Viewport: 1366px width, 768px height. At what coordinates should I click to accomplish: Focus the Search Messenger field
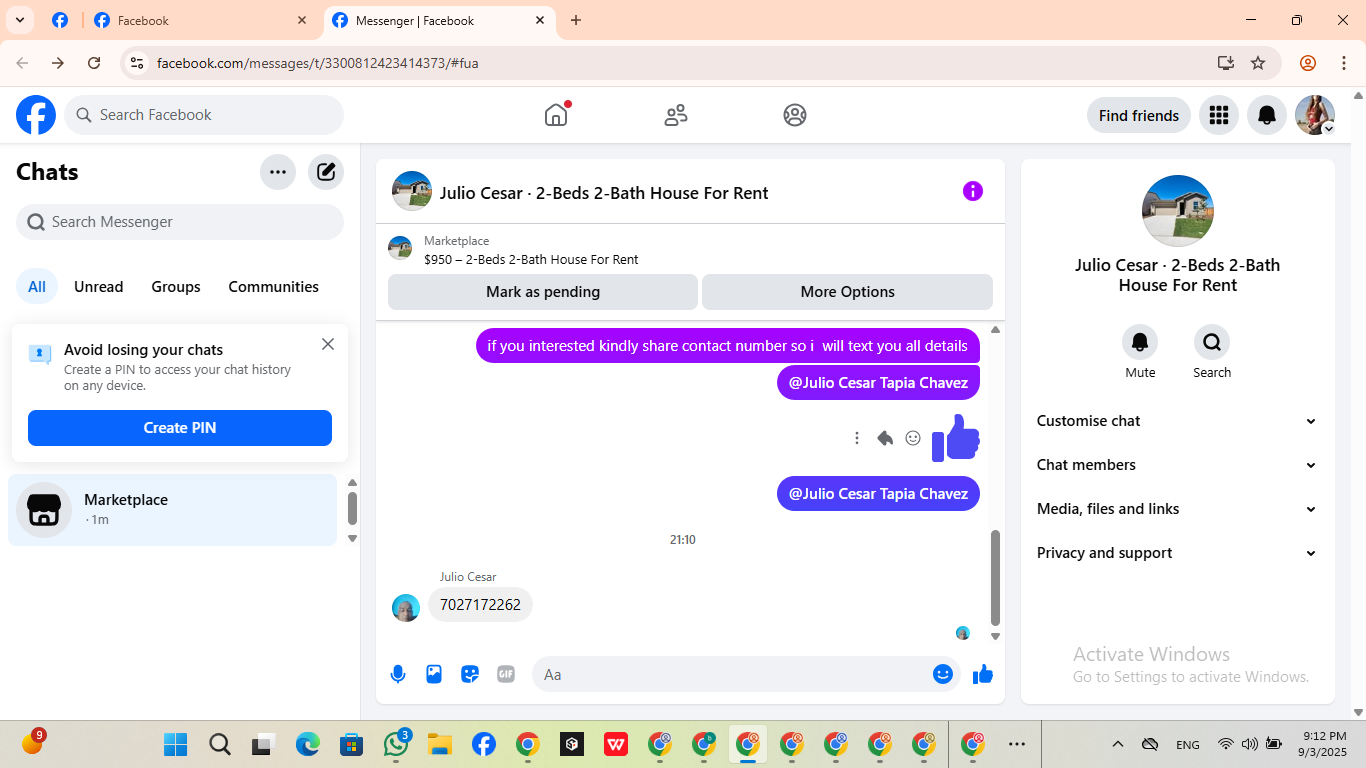(180, 222)
